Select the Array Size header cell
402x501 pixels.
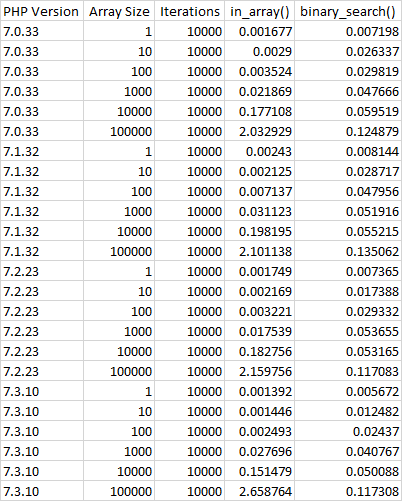119,11
